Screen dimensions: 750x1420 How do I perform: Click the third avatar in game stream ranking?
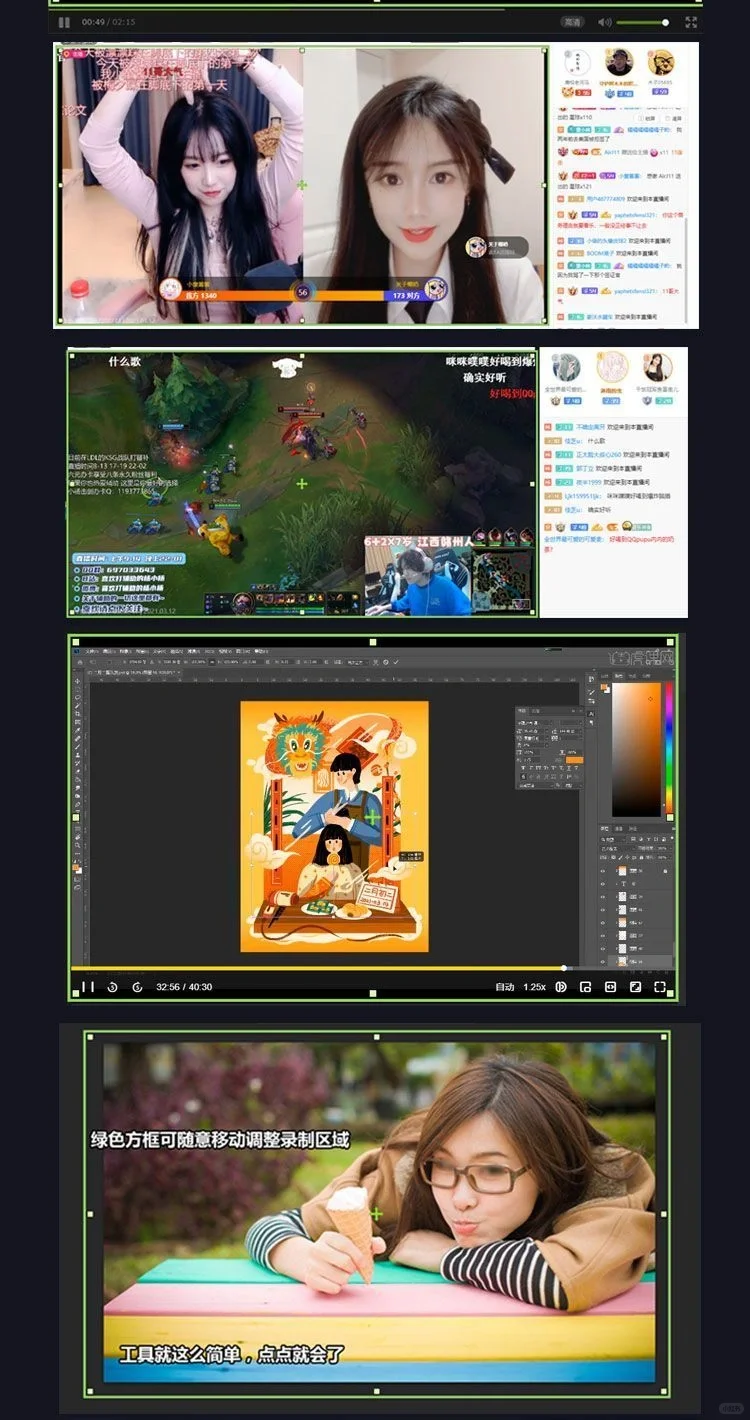[656, 367]
